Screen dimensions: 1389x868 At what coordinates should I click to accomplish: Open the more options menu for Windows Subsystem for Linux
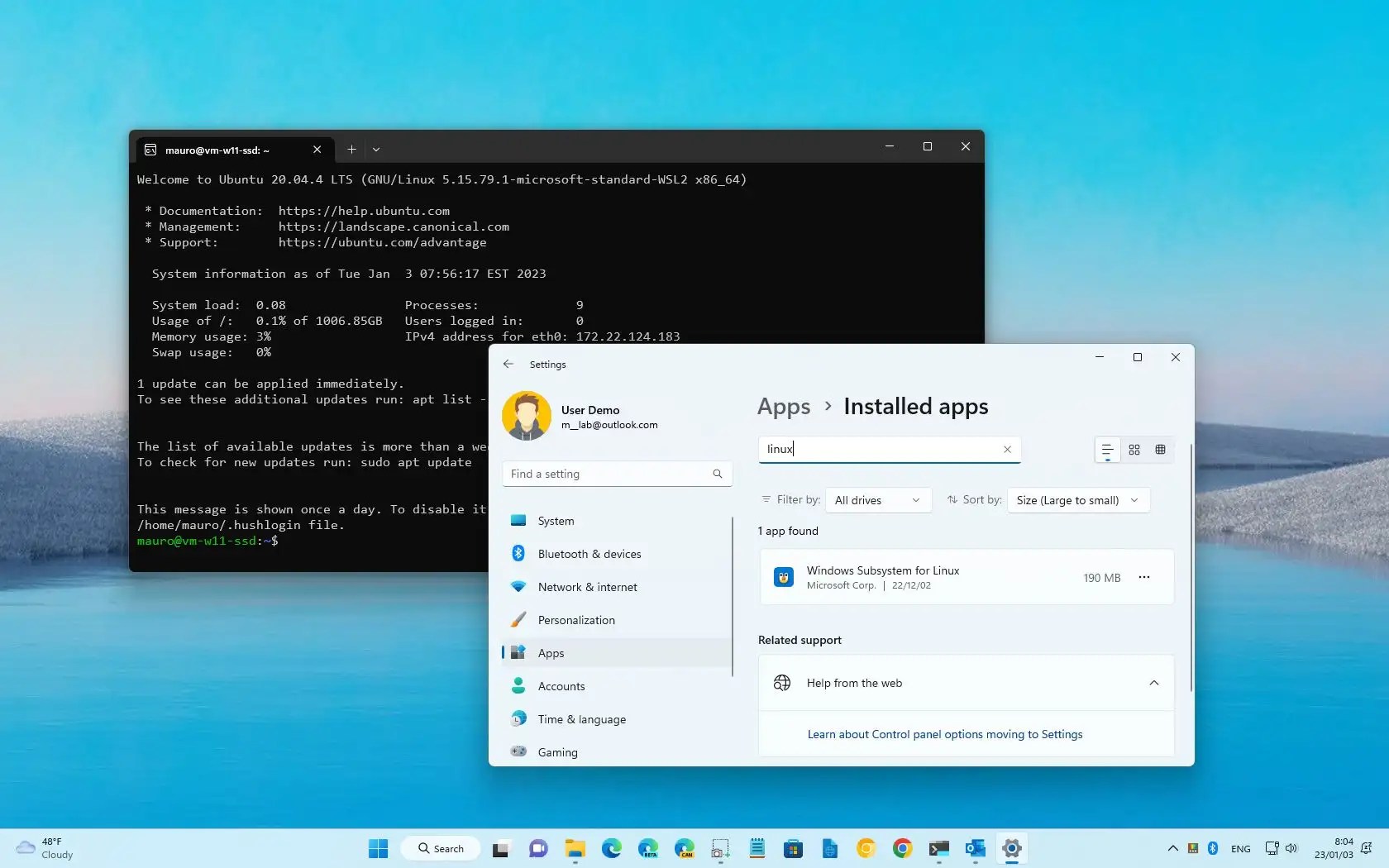tap(1144, 577)
